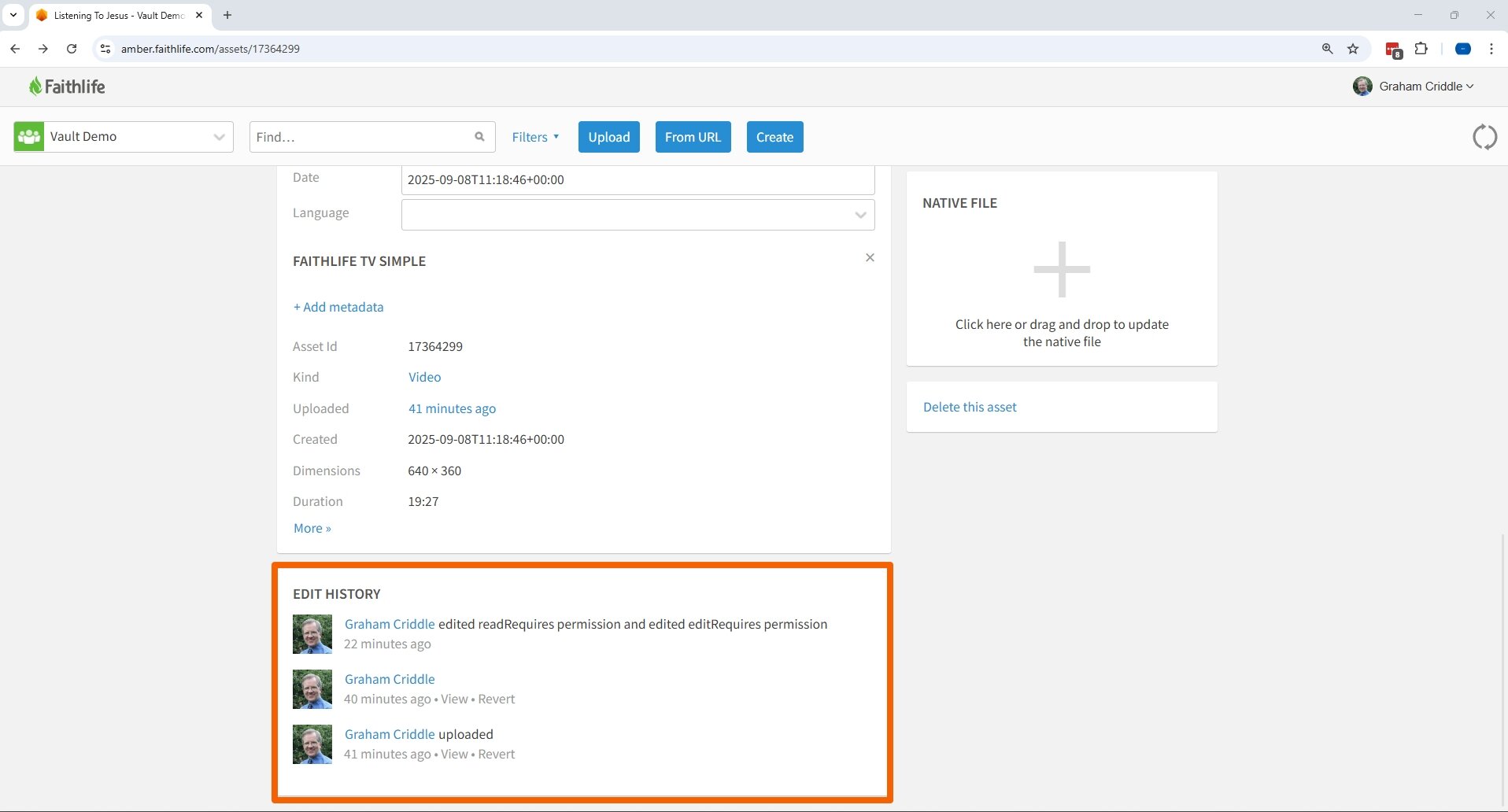This screenshot has width=1508, height=812.
Task: Reload the page
Action: pyautogui.click(x=72, y=49)
